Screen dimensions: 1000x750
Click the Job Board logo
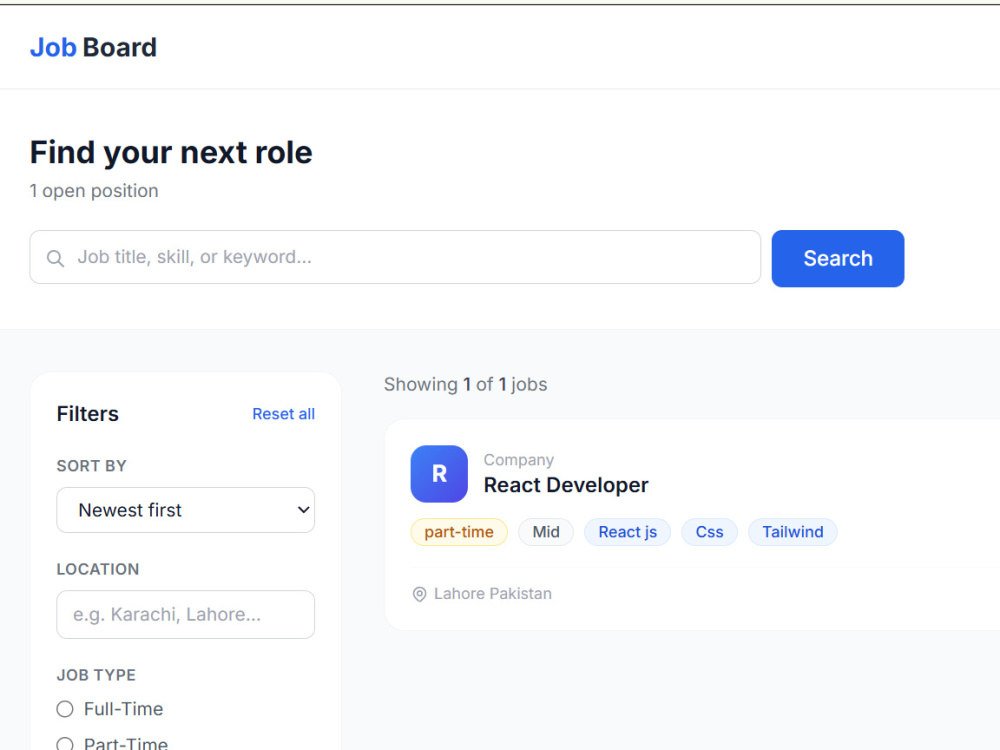coord(93,47)
